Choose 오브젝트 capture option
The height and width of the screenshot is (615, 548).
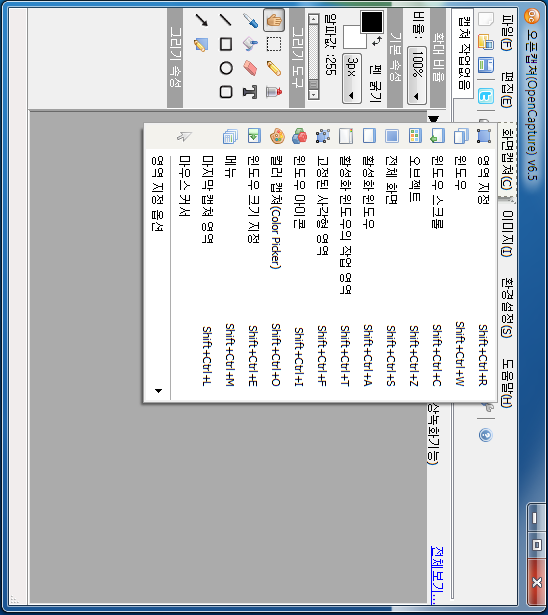(x=414, y=263)
